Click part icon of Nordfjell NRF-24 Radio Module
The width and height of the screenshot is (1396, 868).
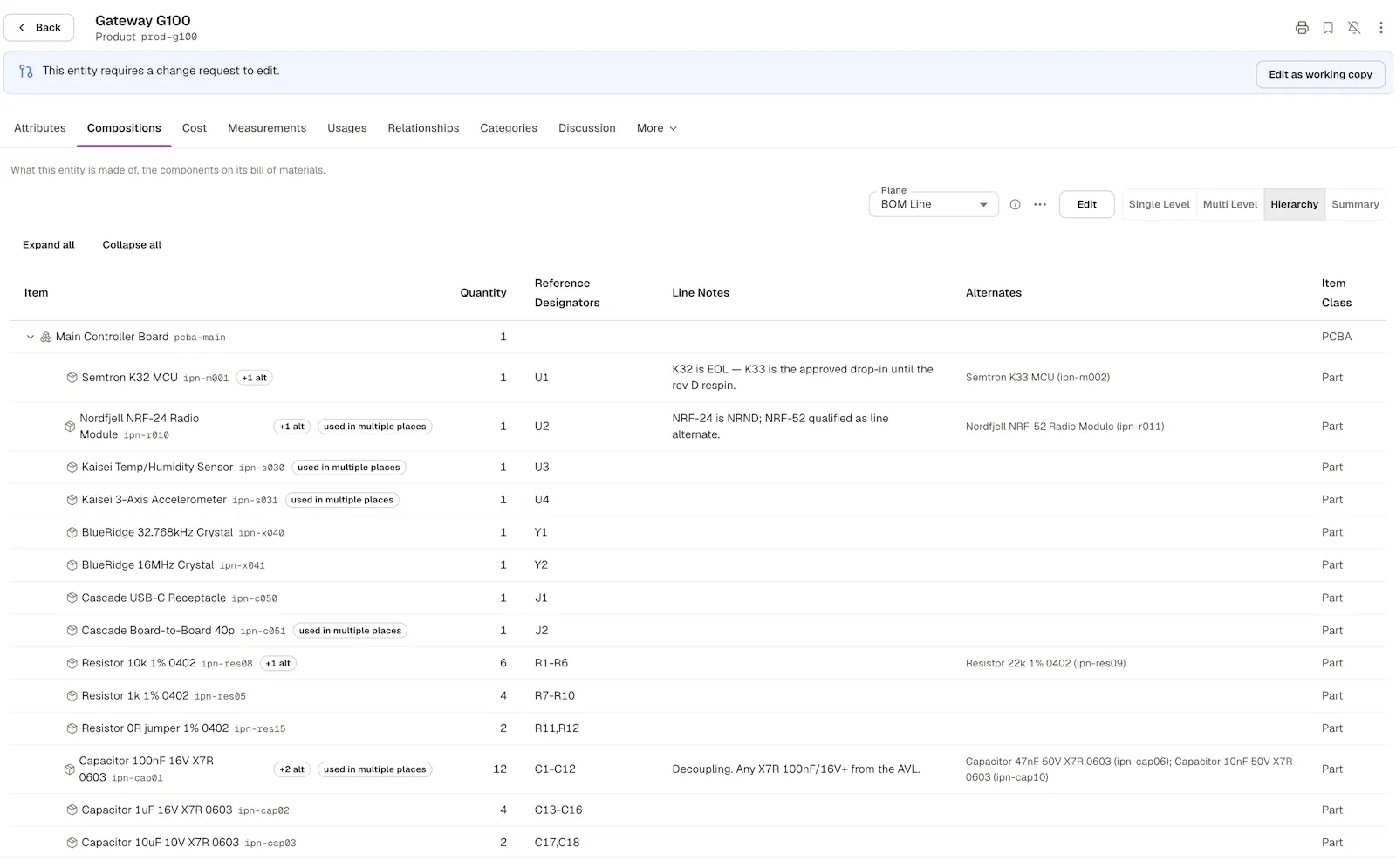[x=70, y=427]
